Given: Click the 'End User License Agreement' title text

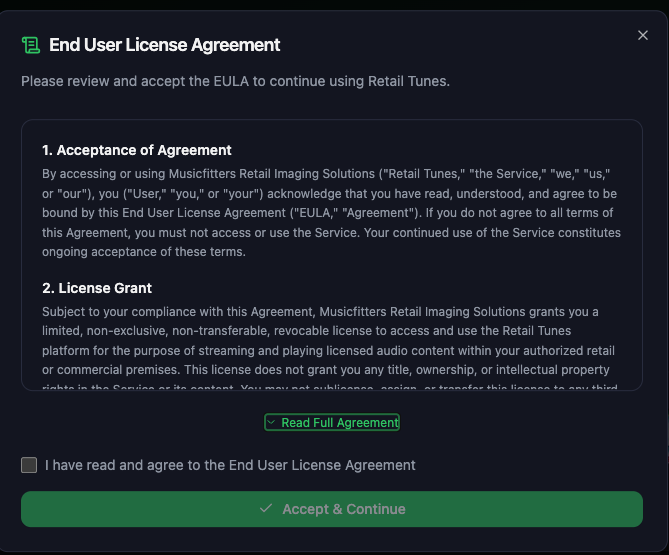Looking at the screenshot, I should click(164, 45).
